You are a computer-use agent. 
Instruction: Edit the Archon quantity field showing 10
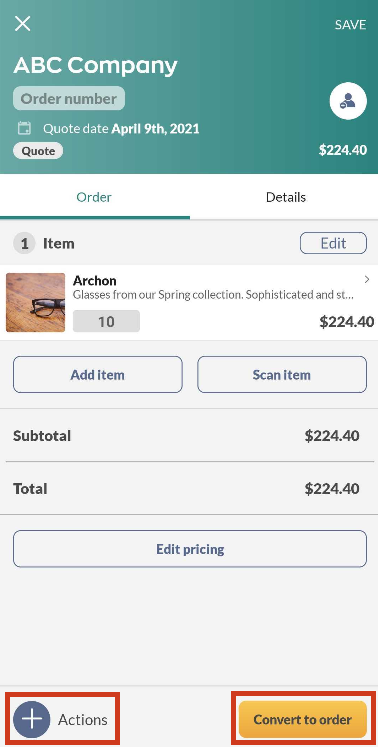pos(106,322)
